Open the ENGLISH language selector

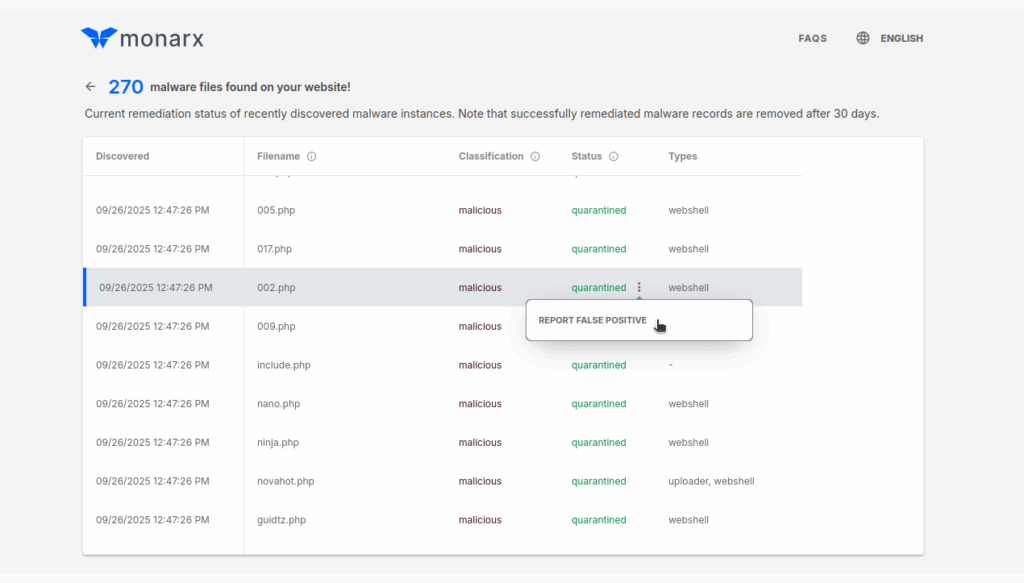[901, 38]
